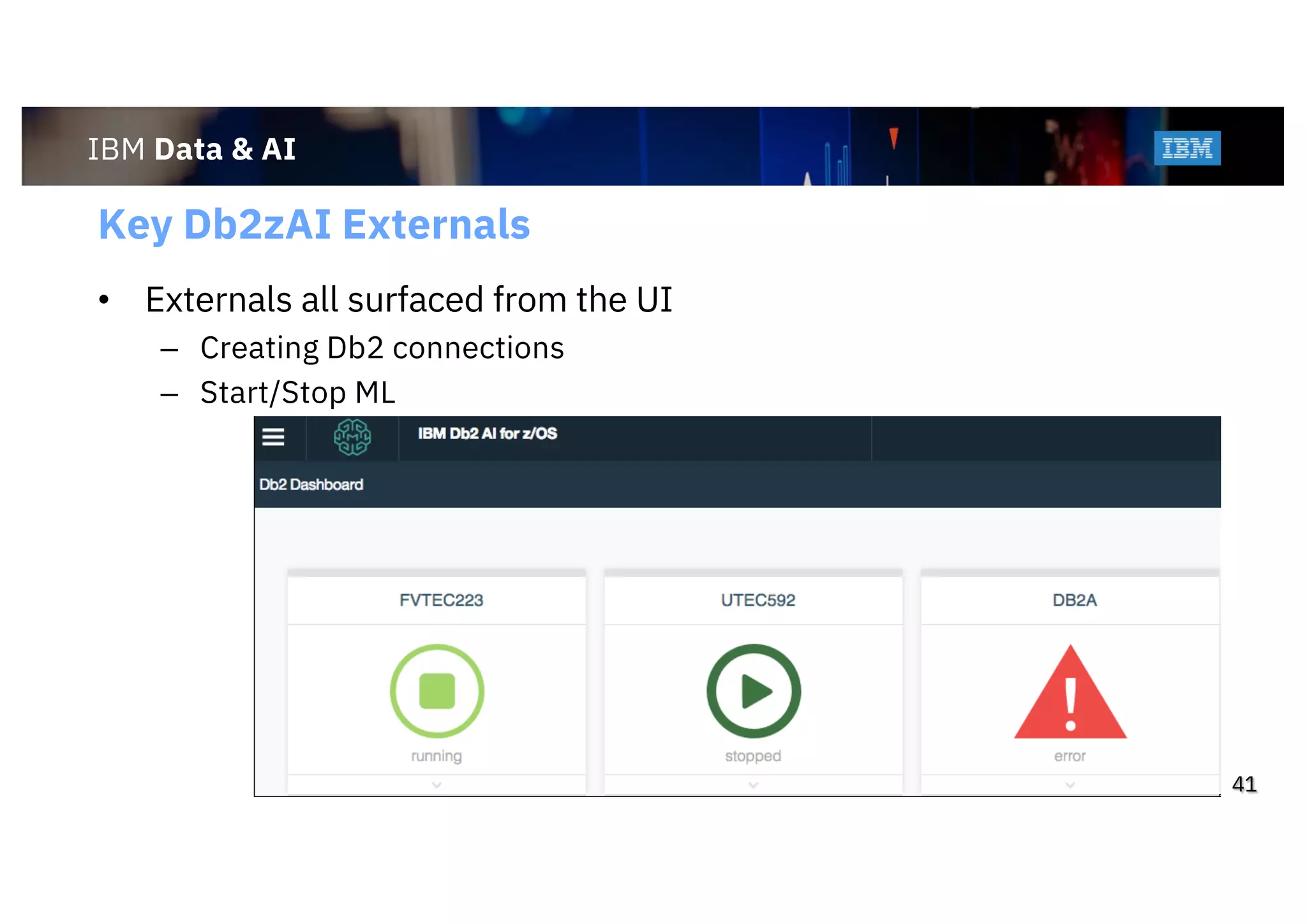Stop ML on the FVTEC223 subsystem
The image size is (1307, 924).
point(437,691)
